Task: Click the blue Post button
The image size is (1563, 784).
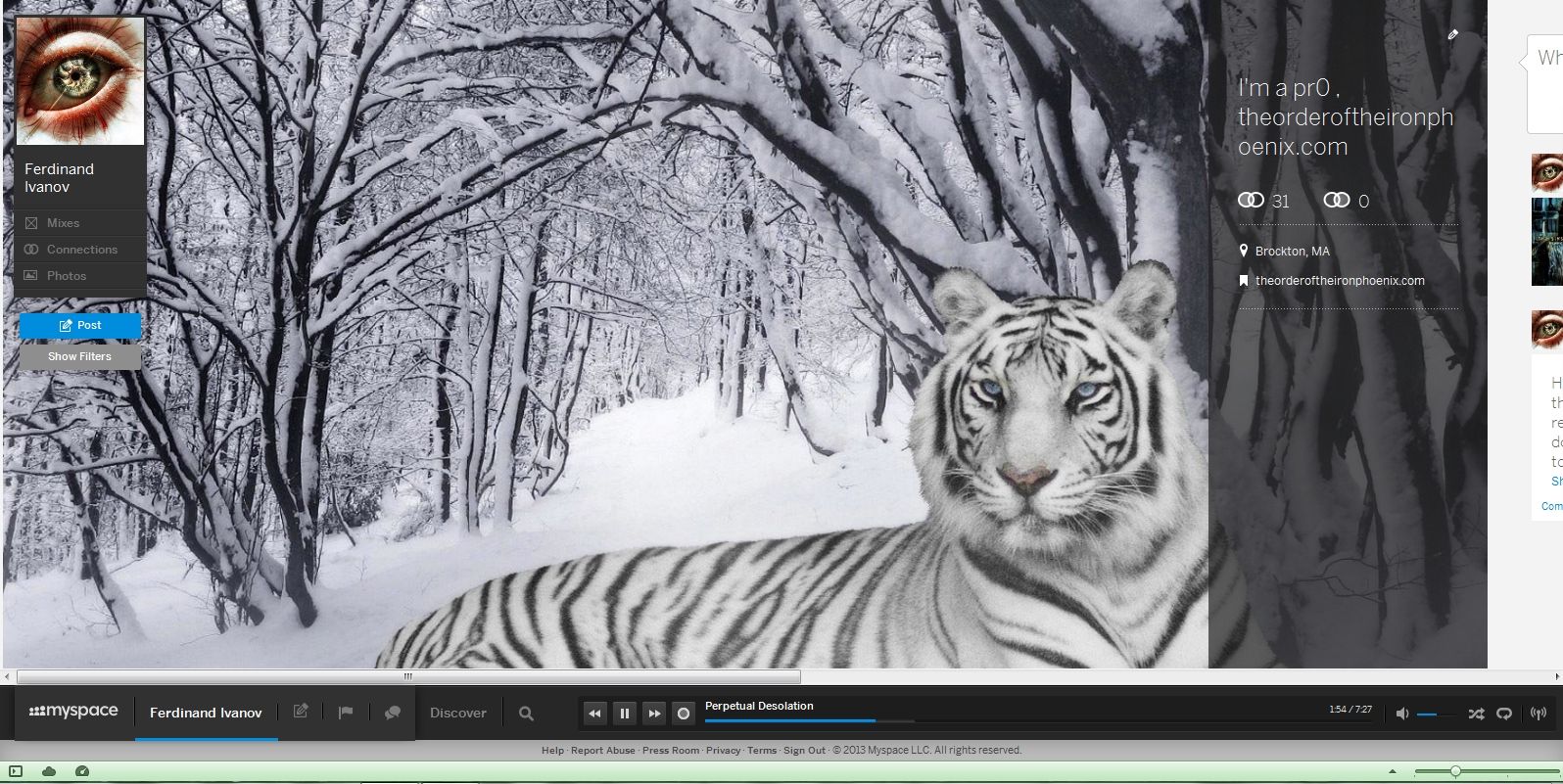Action: (x=80, y=325)
